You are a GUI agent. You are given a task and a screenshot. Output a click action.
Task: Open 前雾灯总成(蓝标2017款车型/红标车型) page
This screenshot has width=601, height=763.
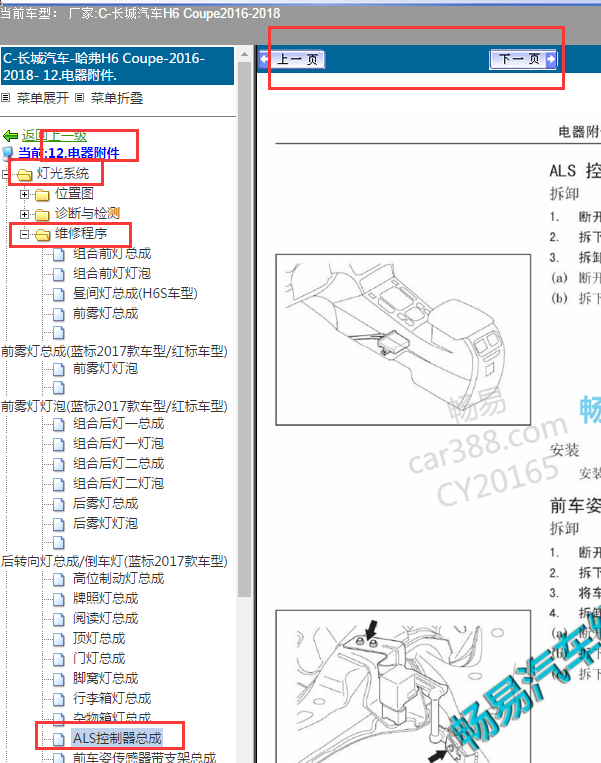(114, 351)
